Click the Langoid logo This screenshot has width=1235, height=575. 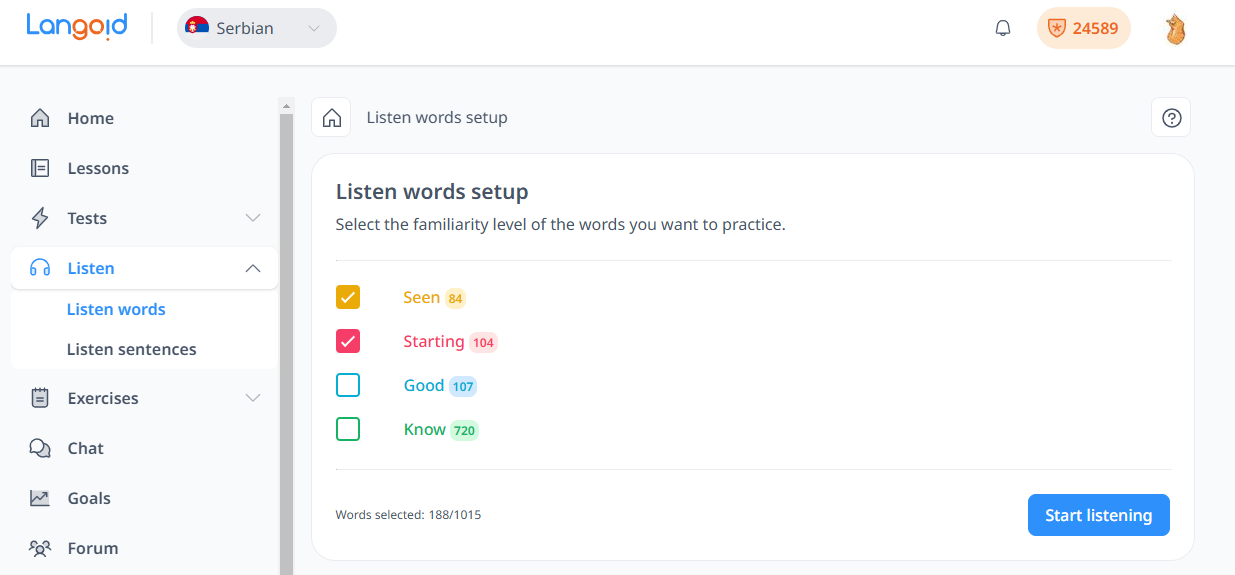coord(77,26)
